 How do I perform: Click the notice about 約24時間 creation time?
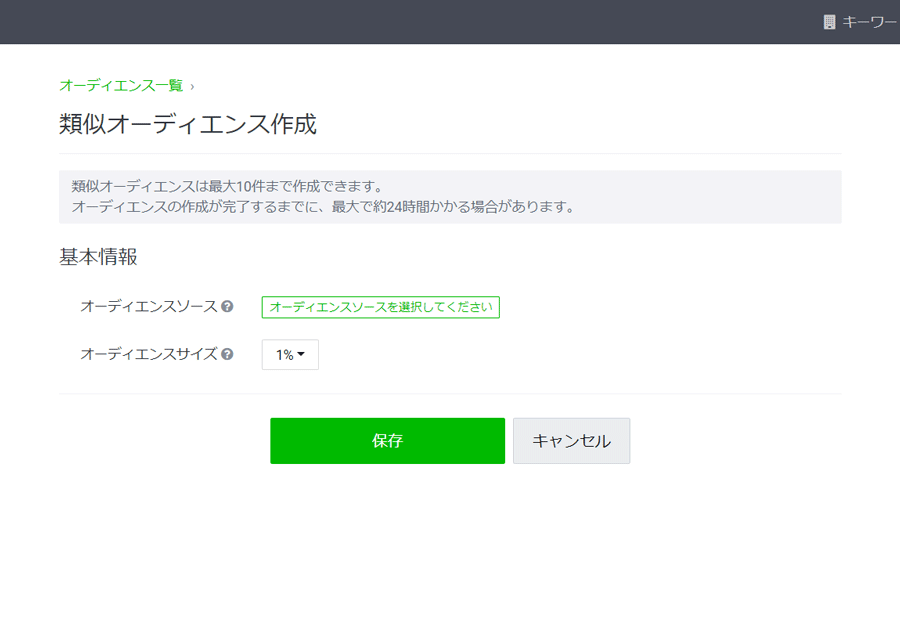click(323, 207)
